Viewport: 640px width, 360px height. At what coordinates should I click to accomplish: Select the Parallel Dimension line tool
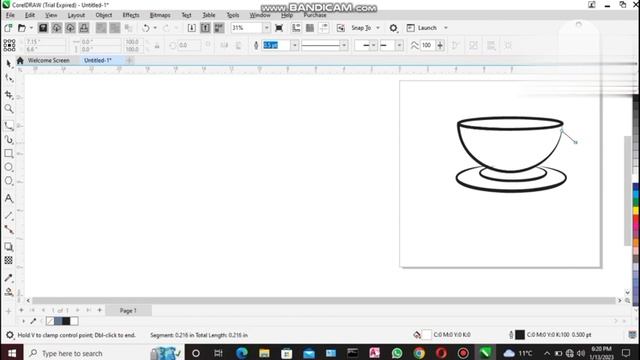coord(9,216)
